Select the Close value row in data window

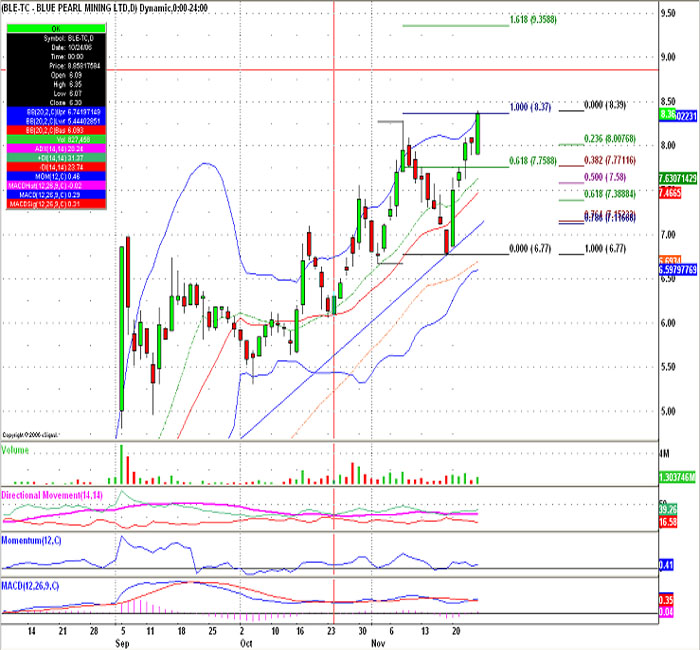pos(56,103)
